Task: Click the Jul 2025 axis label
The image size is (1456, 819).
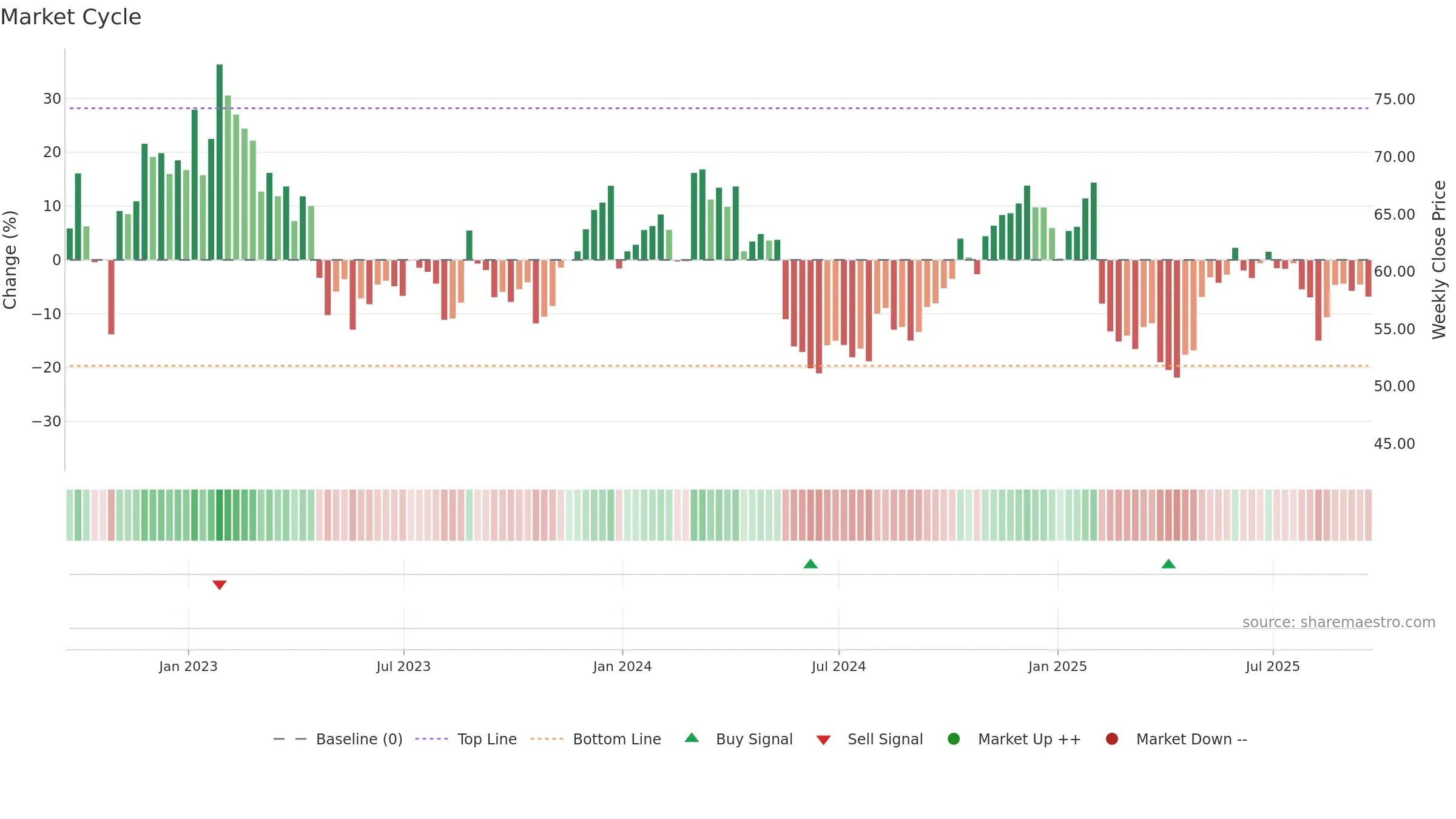Action: coord(1273,666)
